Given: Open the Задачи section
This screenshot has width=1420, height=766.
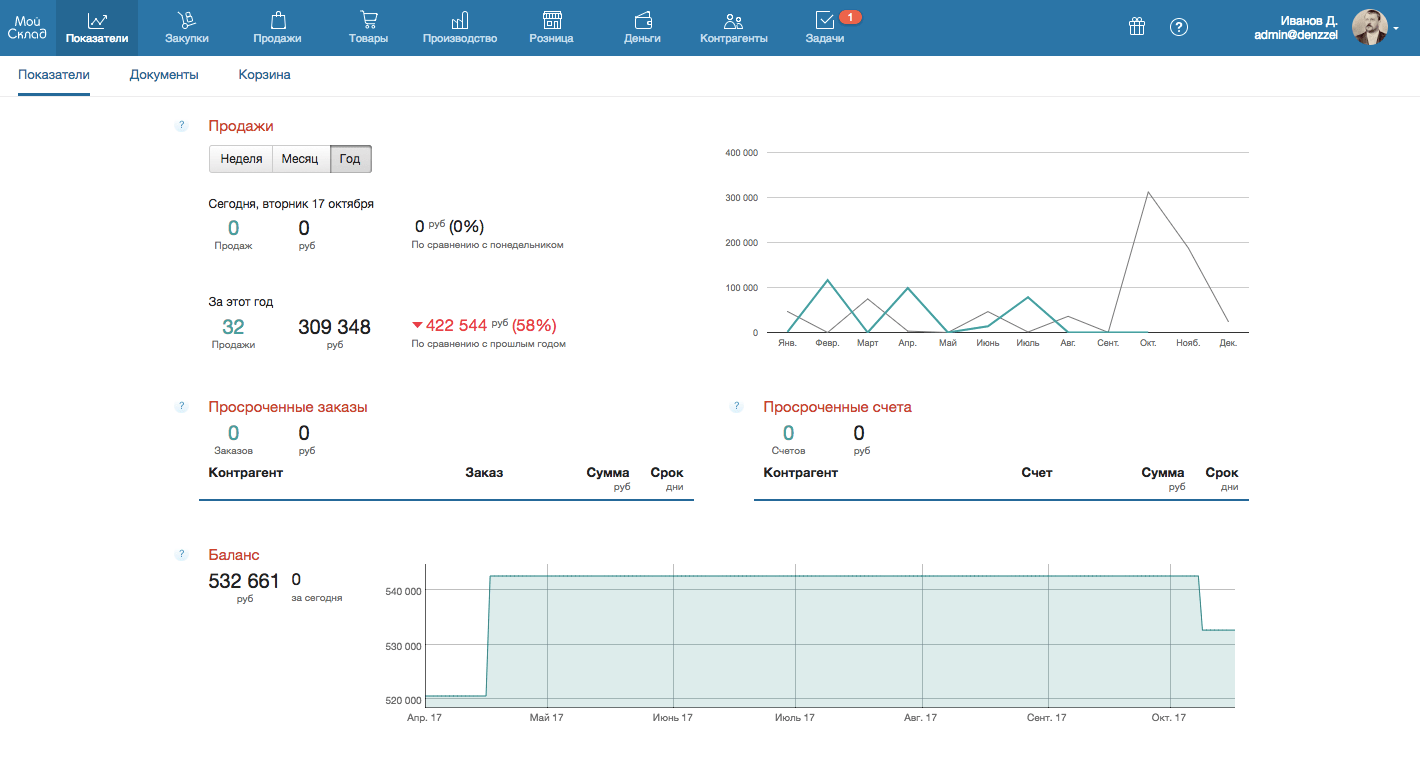Looking at the screenshot, I should tap(825, 28).
